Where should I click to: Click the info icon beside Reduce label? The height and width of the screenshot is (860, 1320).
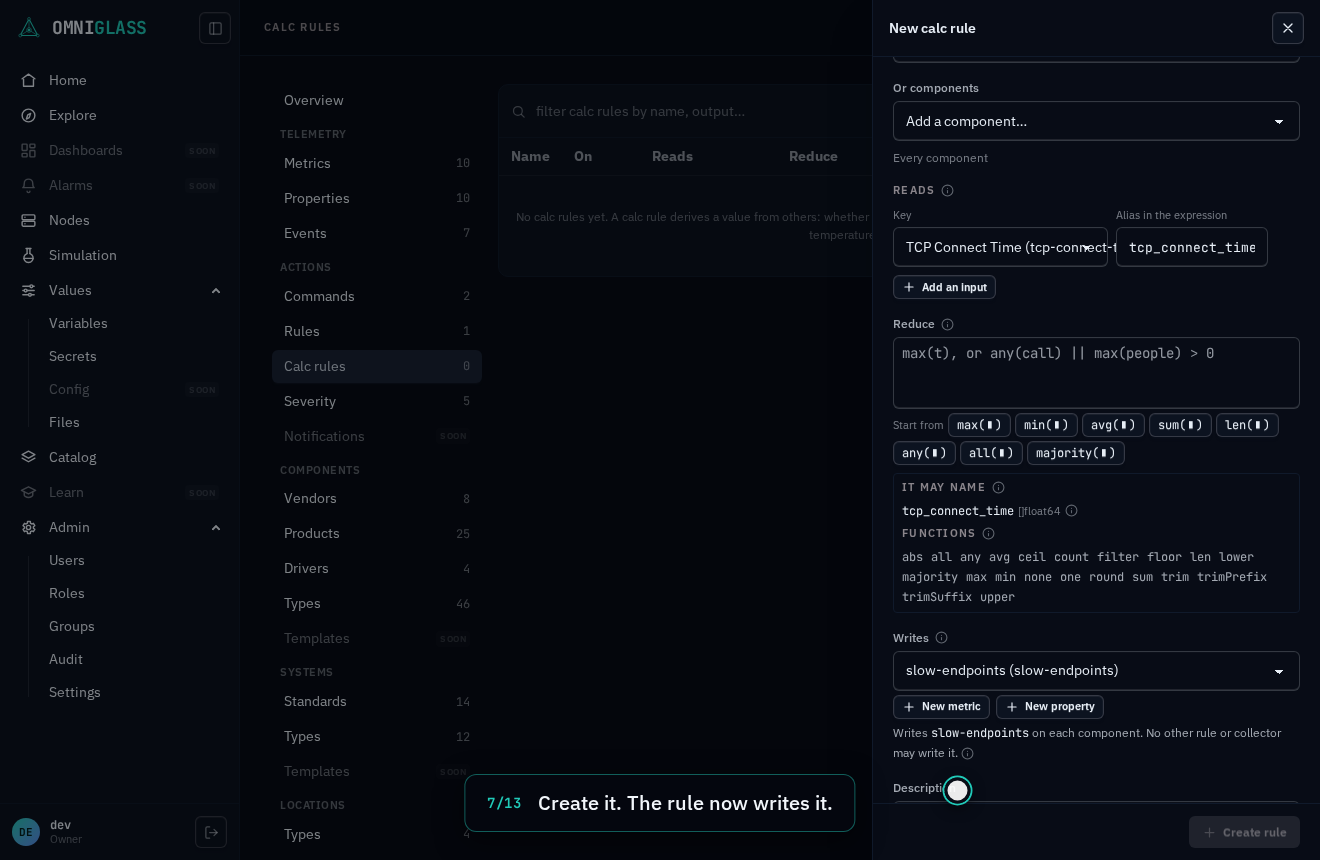[x=947, y=325]
